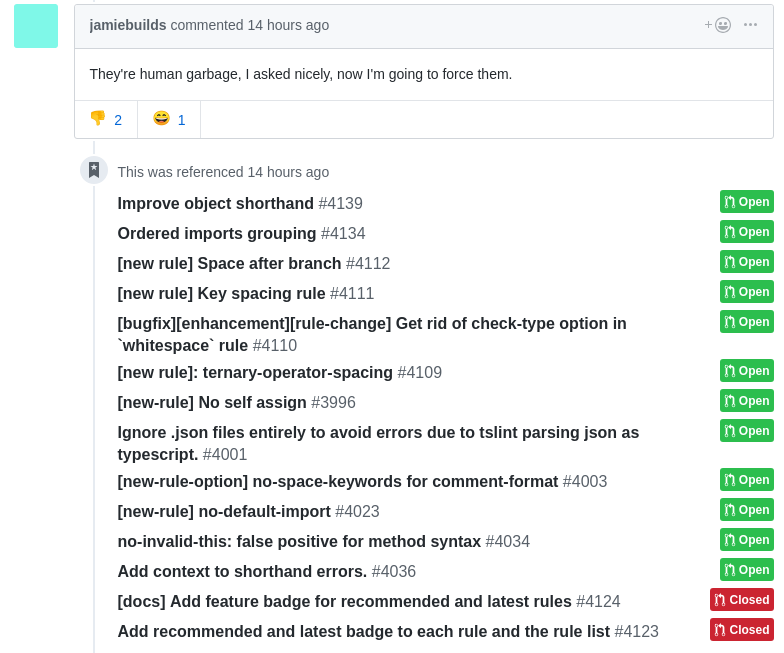Click Closed badge for #4123 rule list
Viewport: 784px width, 653px height.
(742, 630)
